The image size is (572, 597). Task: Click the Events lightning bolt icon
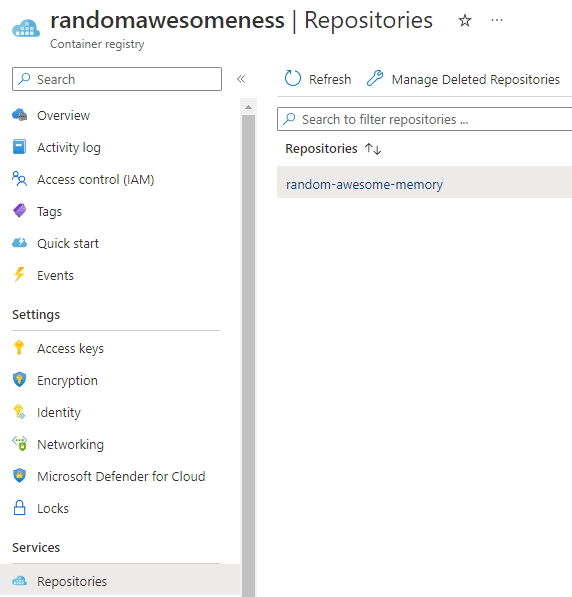[x=19, y=275]
